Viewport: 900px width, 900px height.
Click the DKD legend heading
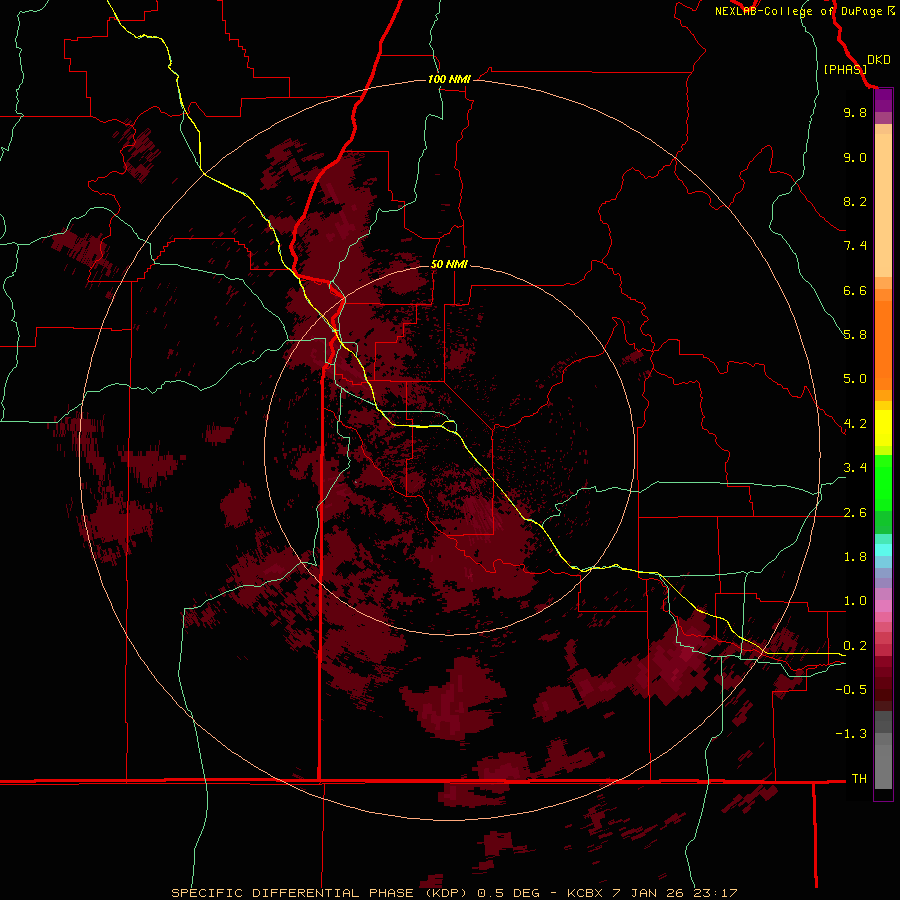coord(879,60)
